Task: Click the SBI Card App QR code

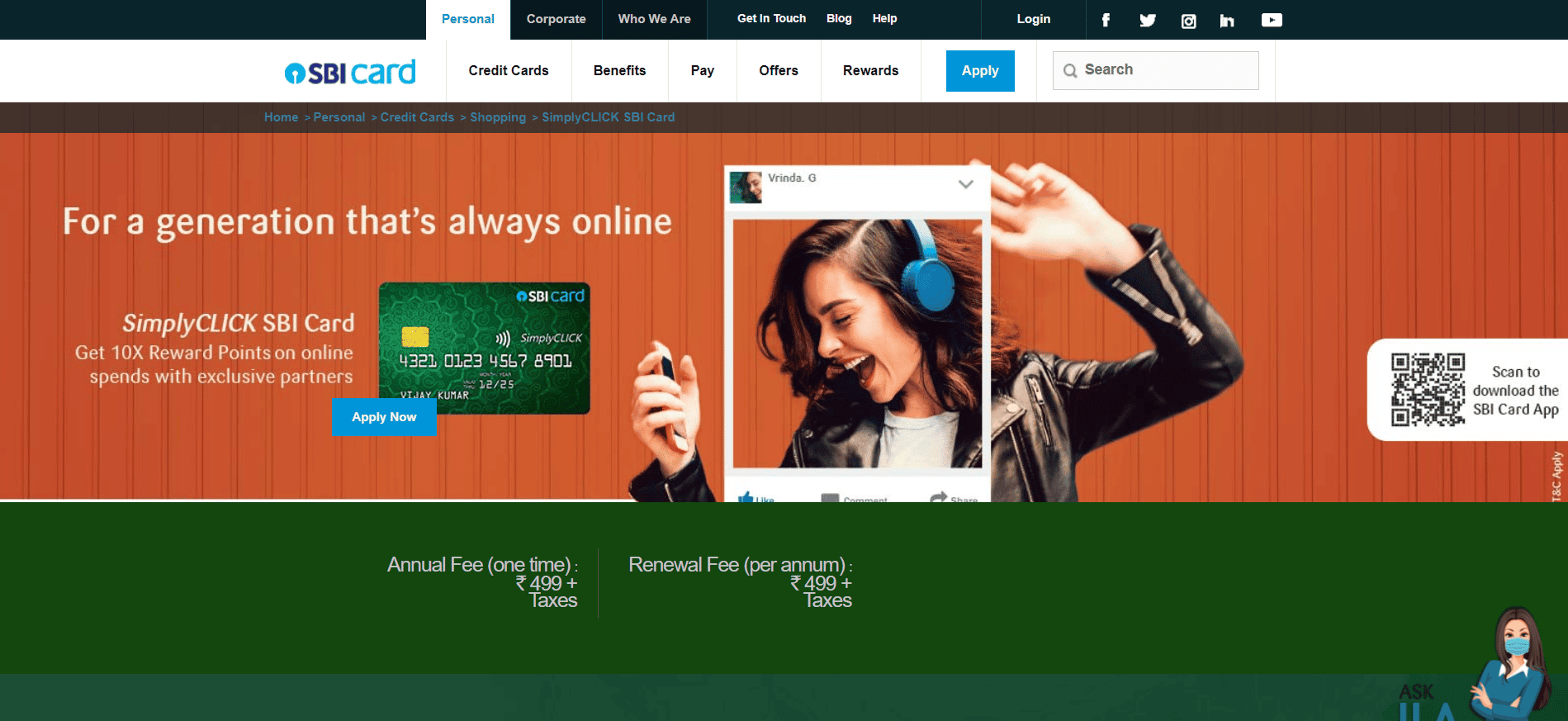Action: pos(1428,389)
